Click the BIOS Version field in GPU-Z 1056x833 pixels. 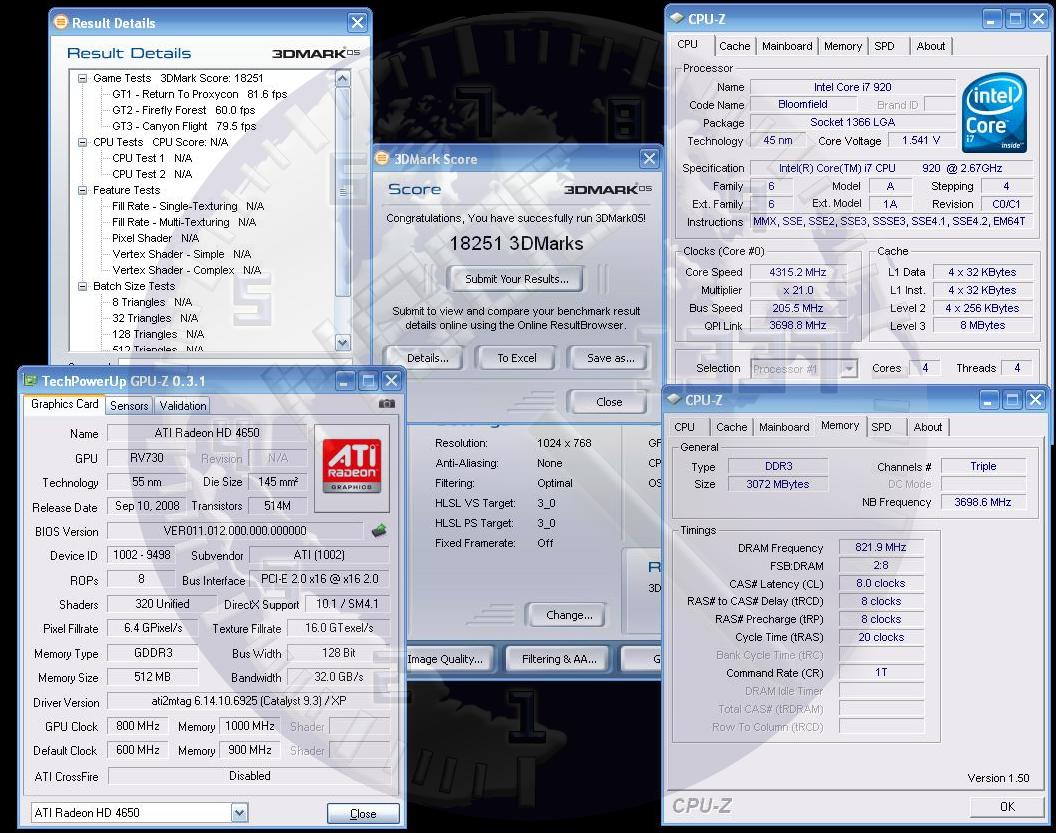click(235, 531)
